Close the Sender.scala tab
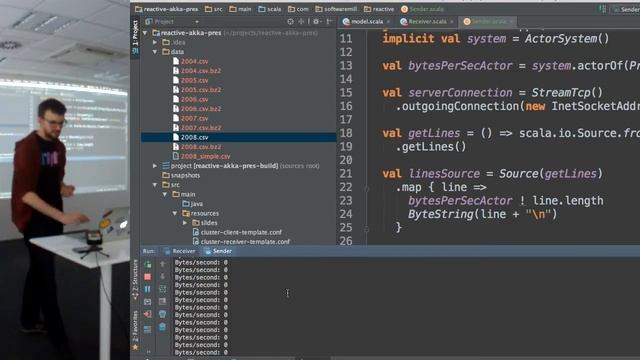This screenshot has height=360, width=640. click(x=511, y=21)
